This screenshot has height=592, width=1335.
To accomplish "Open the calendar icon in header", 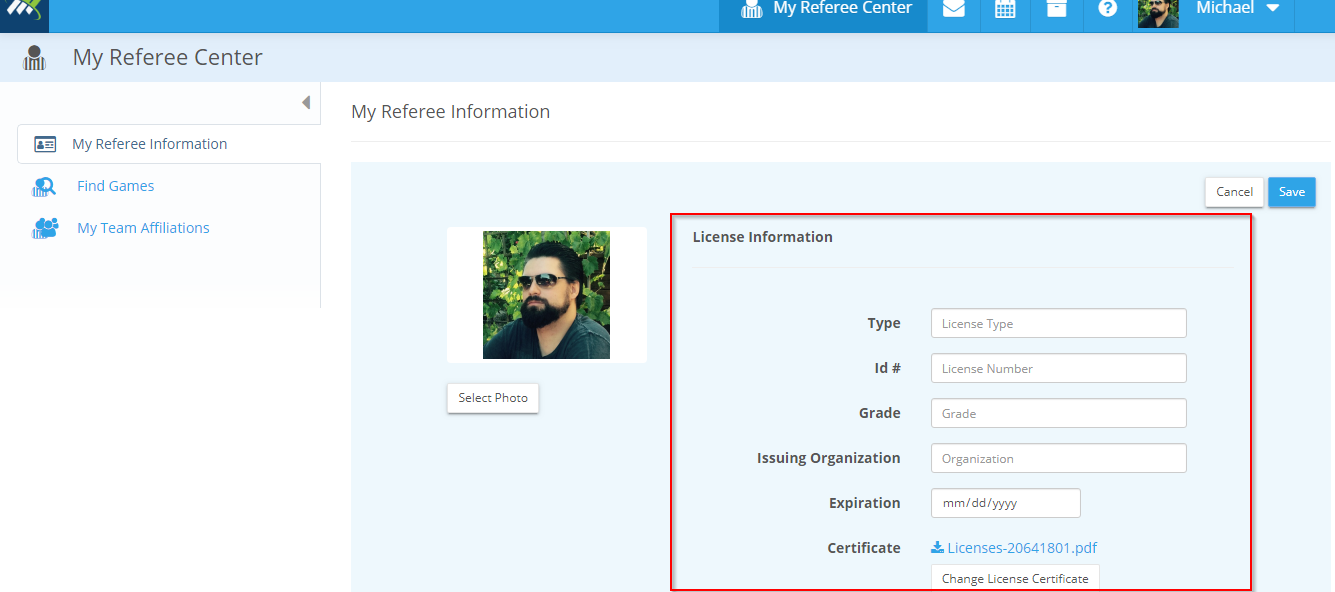I will 1005,9.
